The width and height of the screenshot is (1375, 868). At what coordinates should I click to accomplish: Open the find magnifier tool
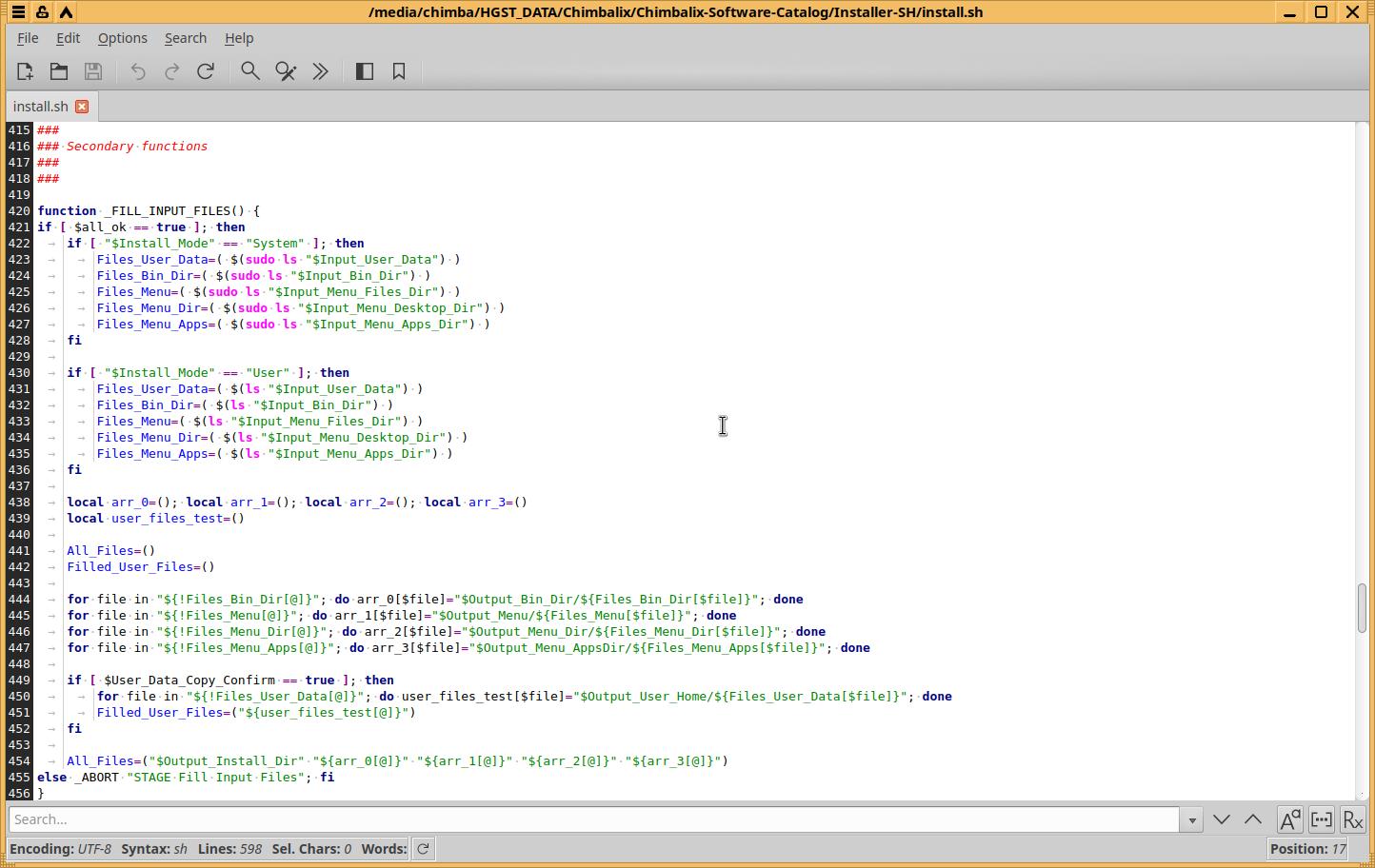coord(250,71)
